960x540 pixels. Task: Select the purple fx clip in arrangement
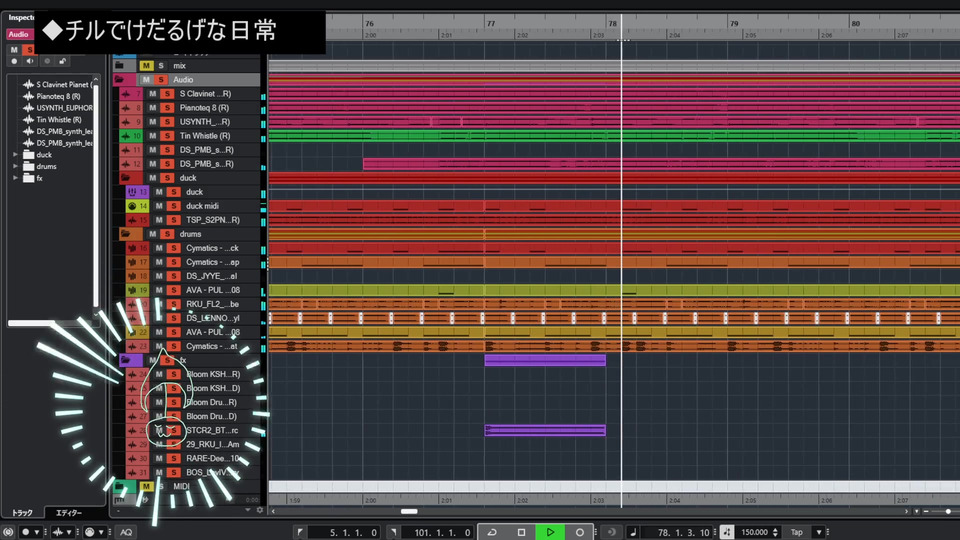point(545,360)
